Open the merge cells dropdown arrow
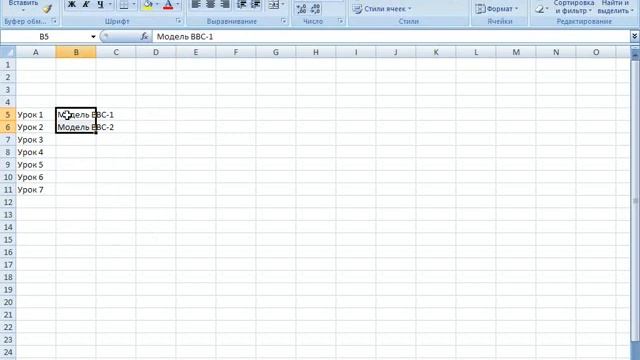 point(283,4)
